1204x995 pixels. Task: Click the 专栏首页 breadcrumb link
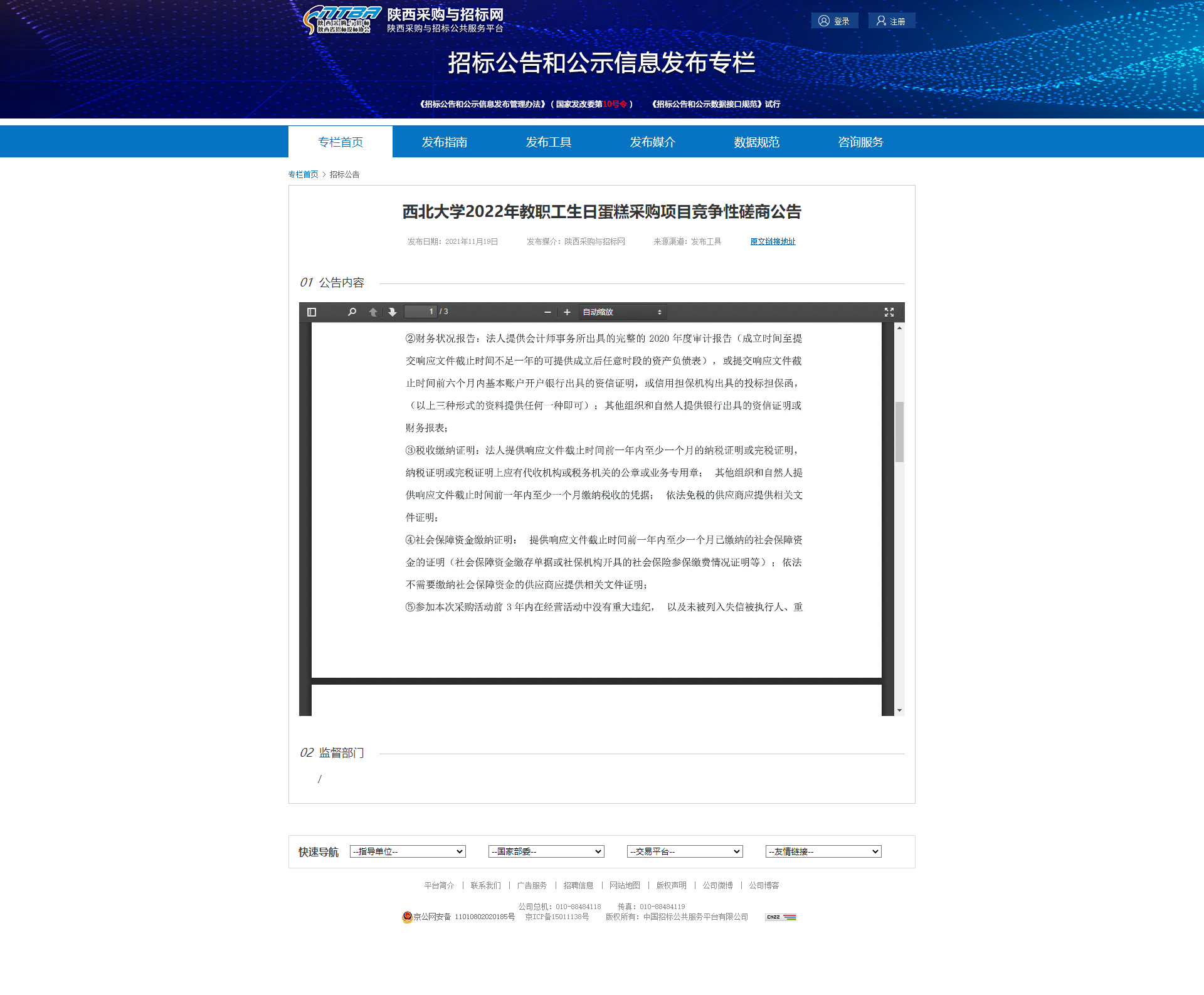click(x=303, y=174)
